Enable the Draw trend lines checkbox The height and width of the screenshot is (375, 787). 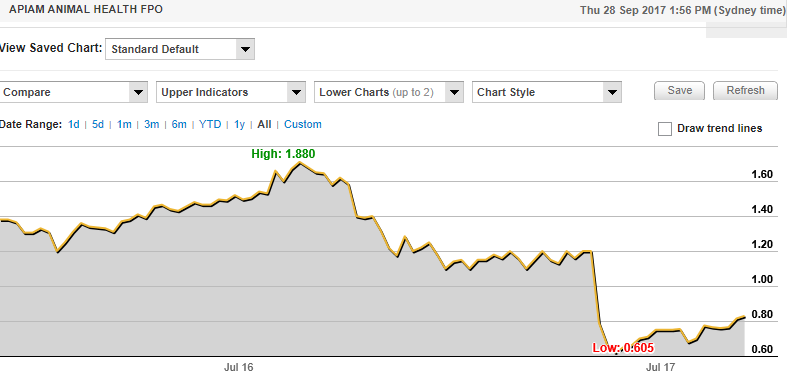tap(665, 129)
